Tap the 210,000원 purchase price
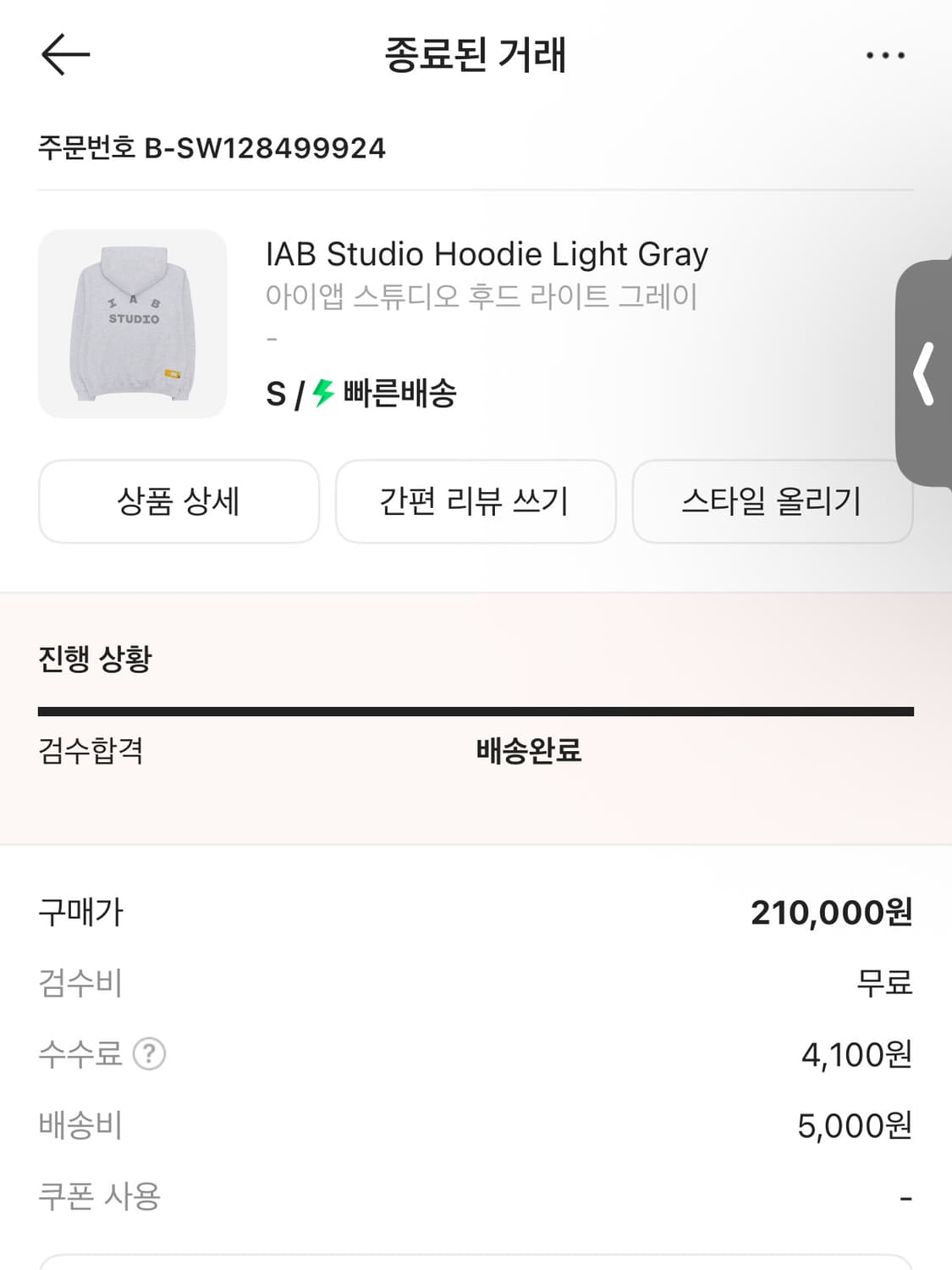This screenshot has height=1270, width=952. click(831, 913)
